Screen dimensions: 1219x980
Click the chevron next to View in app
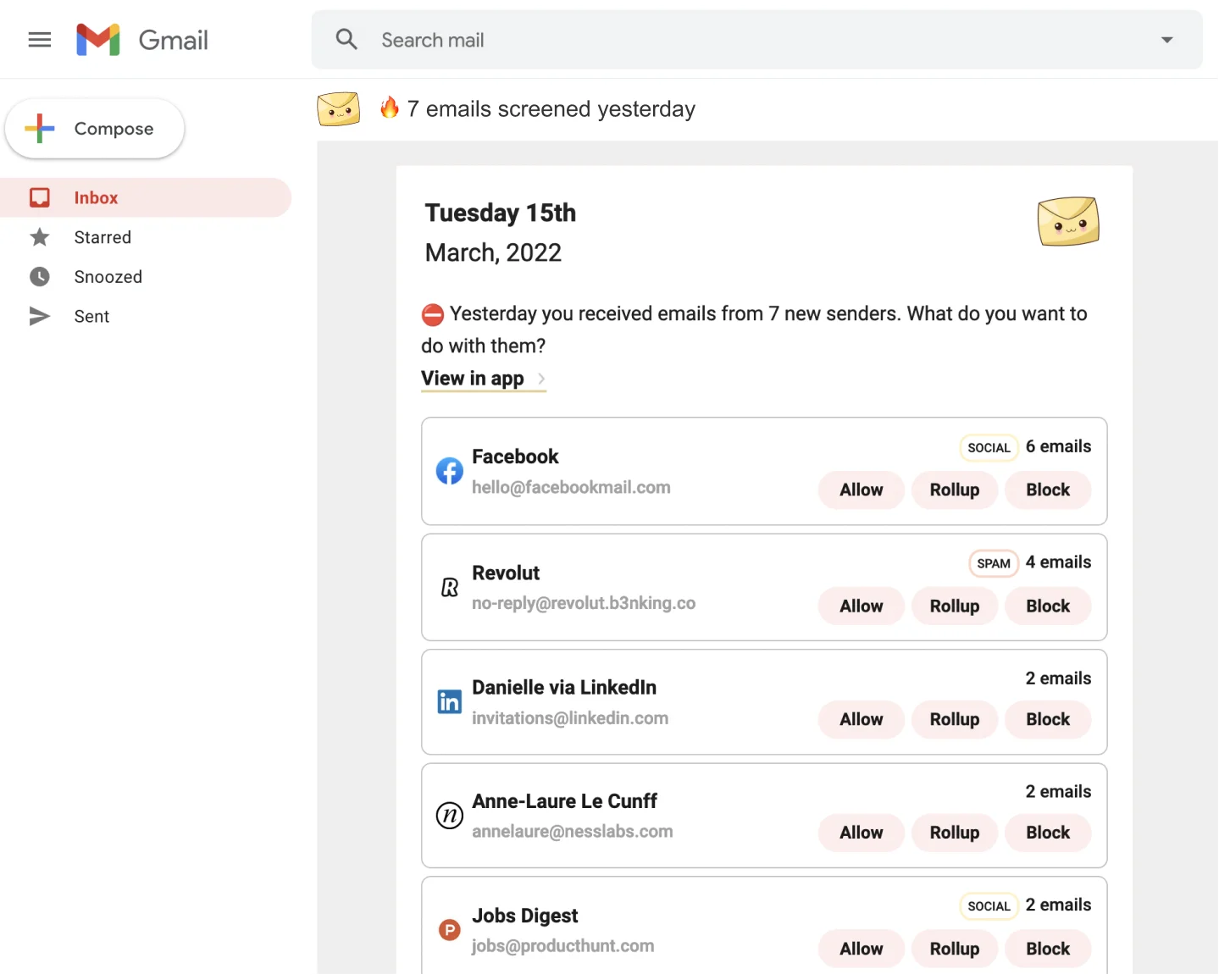point(541,379)
